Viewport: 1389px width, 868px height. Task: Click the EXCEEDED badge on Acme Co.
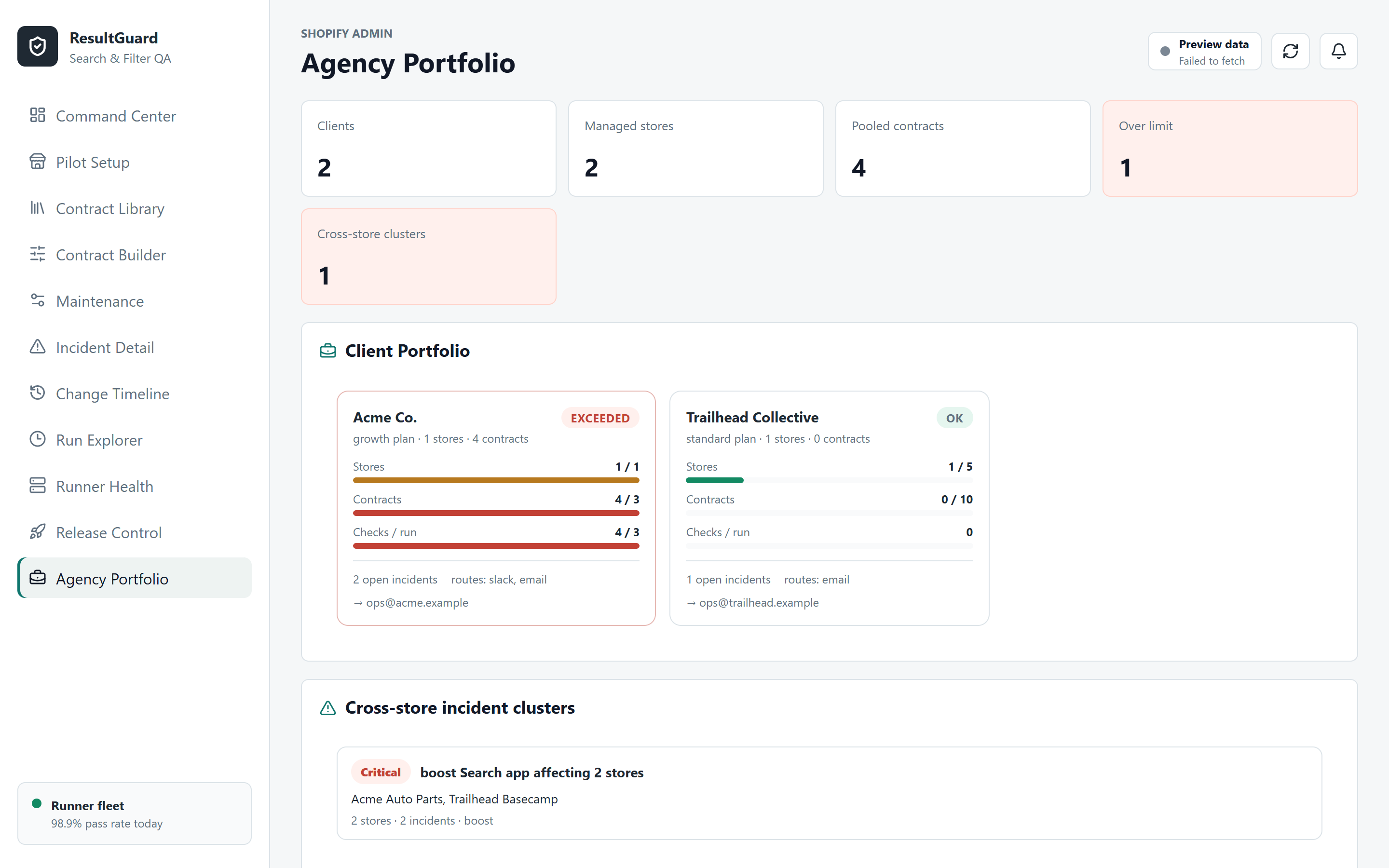600,419
